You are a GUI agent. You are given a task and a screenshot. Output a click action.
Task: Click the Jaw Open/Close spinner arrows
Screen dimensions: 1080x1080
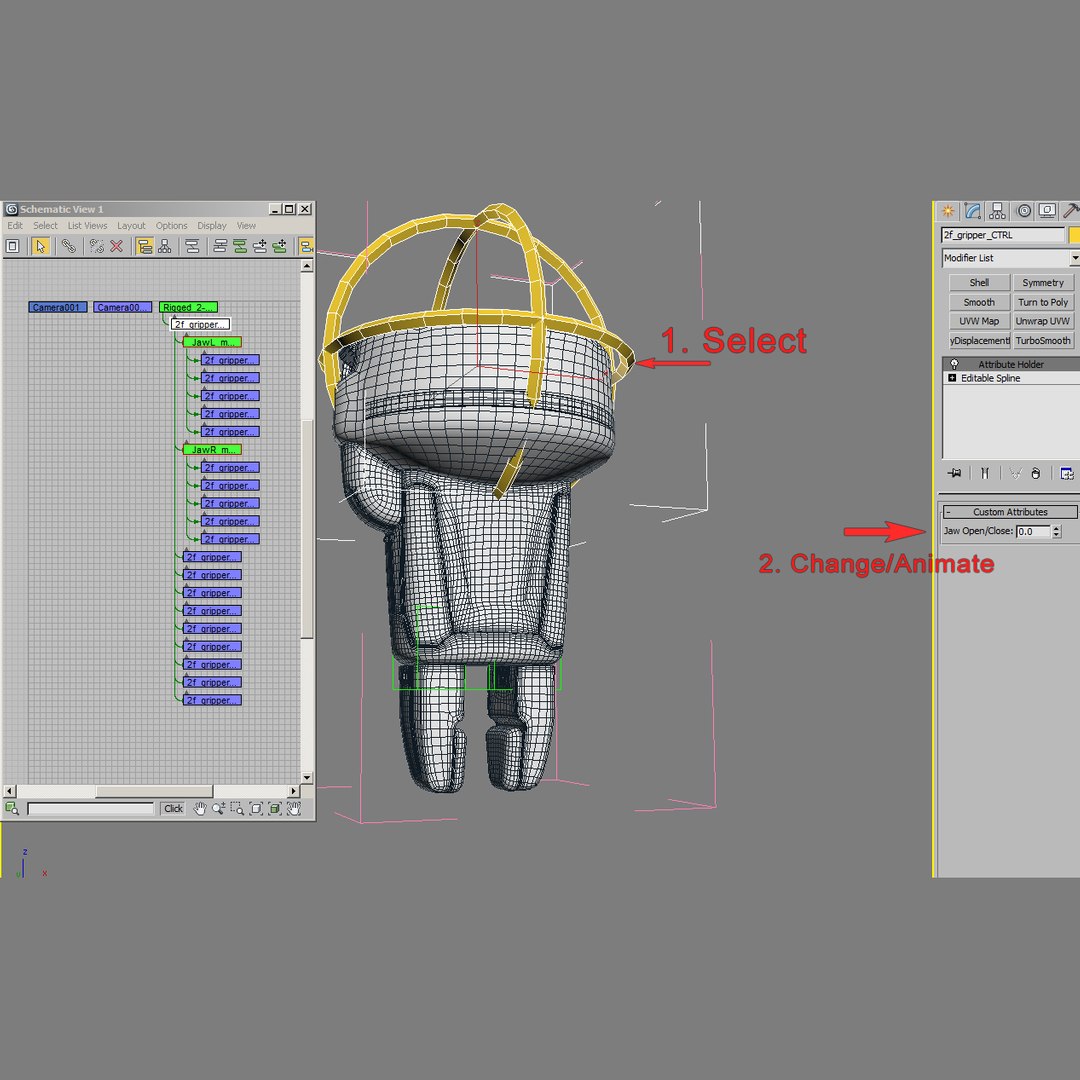pyautogui.click(x=1057, y=531)
